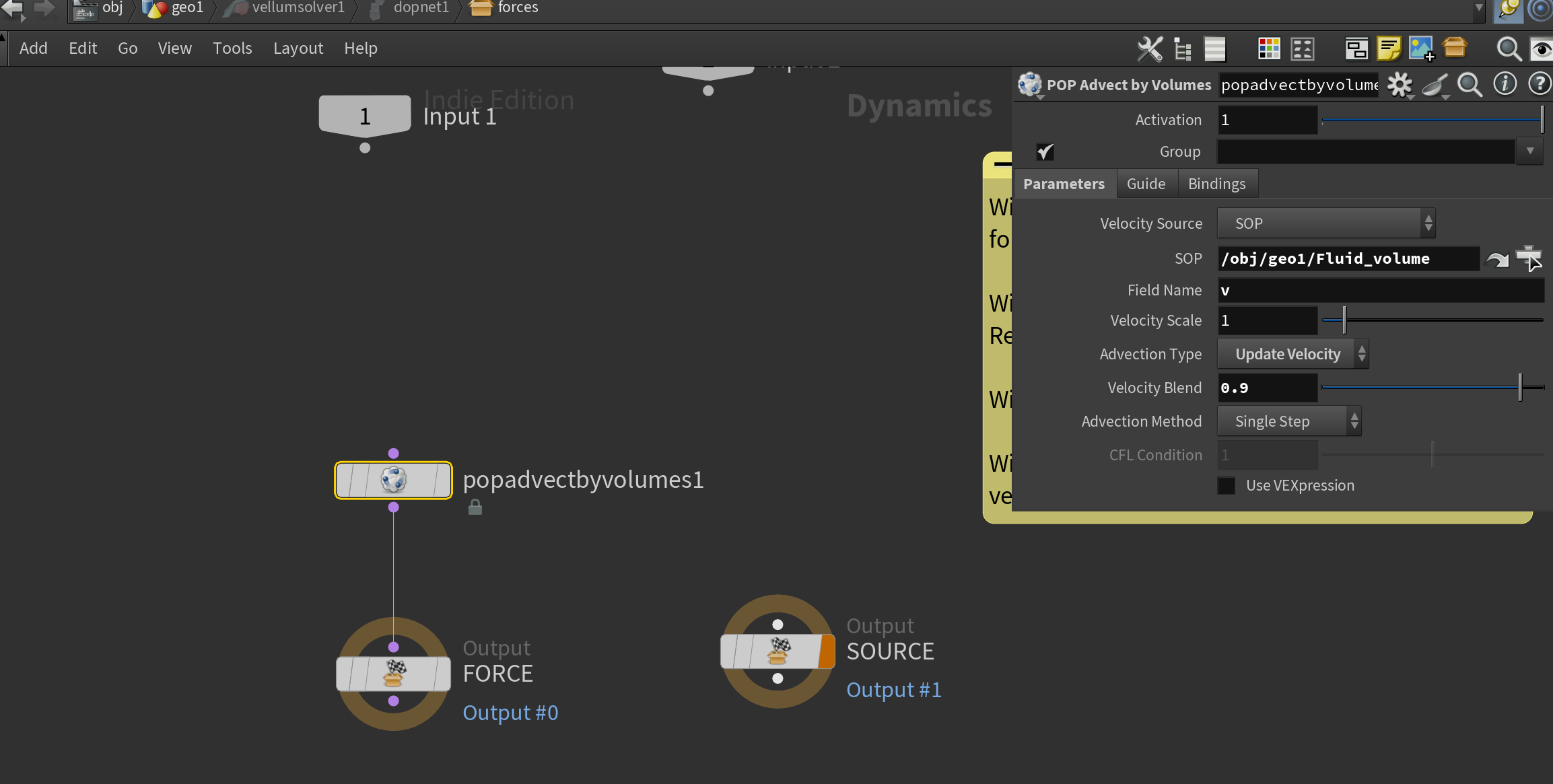
Task: Click the Velocity Blend slider handle
Action: 1520,388
